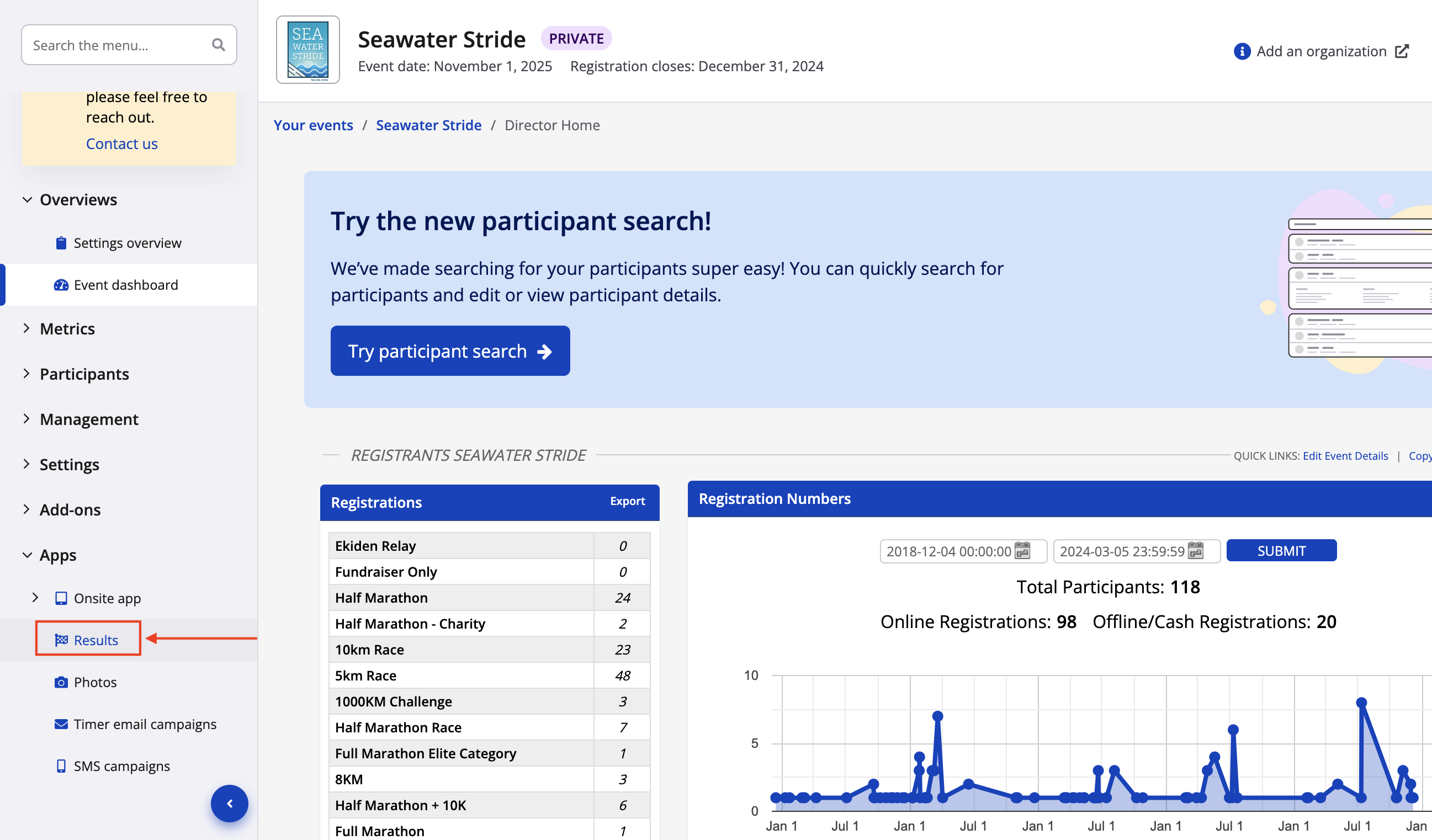Open calendar picker for end date 2024-03-05
Image resolution: width=1432 pixels, height=840 pixels.
pos(1196,550)
